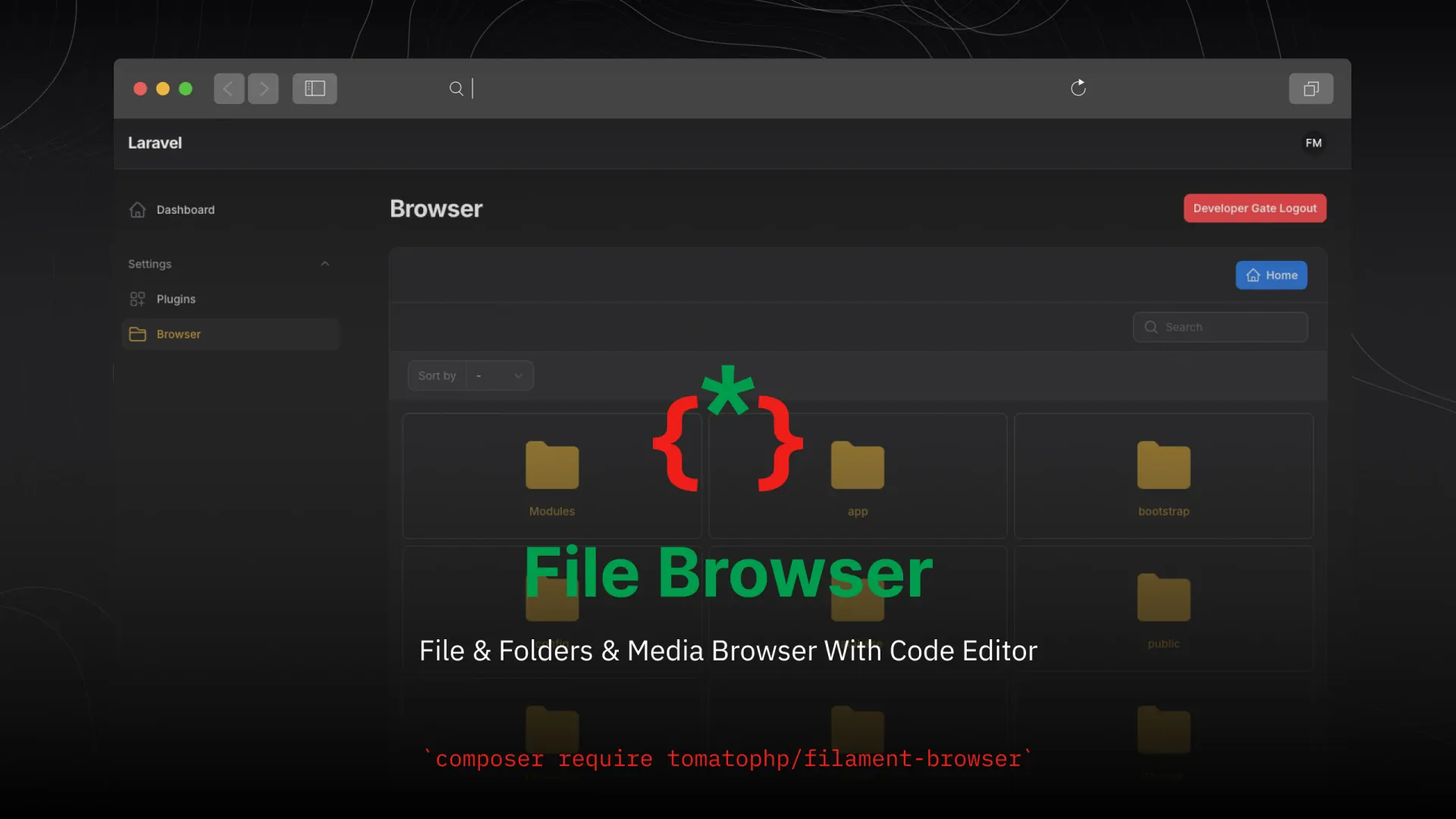Open the bootstrap folder thumbnail
Image resolution: width=1456 pixels, height=819 pixels.
[1163, 466]
